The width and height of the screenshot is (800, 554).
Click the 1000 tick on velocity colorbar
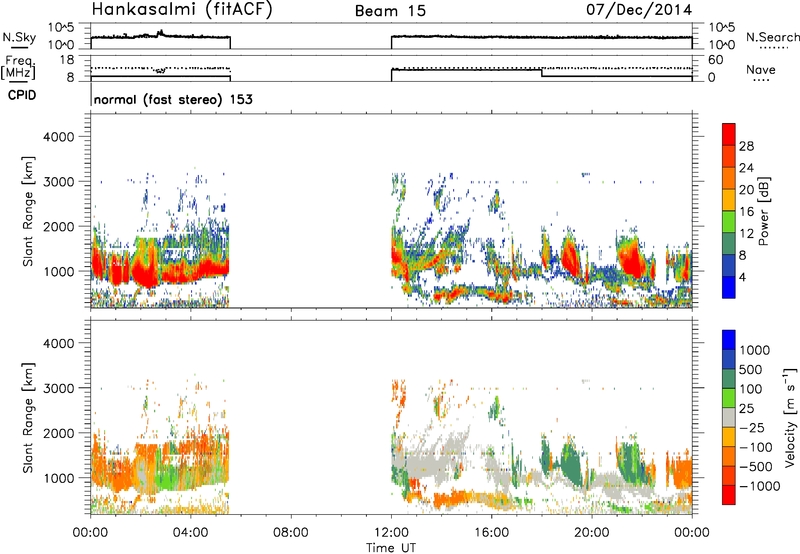(754, 350)
